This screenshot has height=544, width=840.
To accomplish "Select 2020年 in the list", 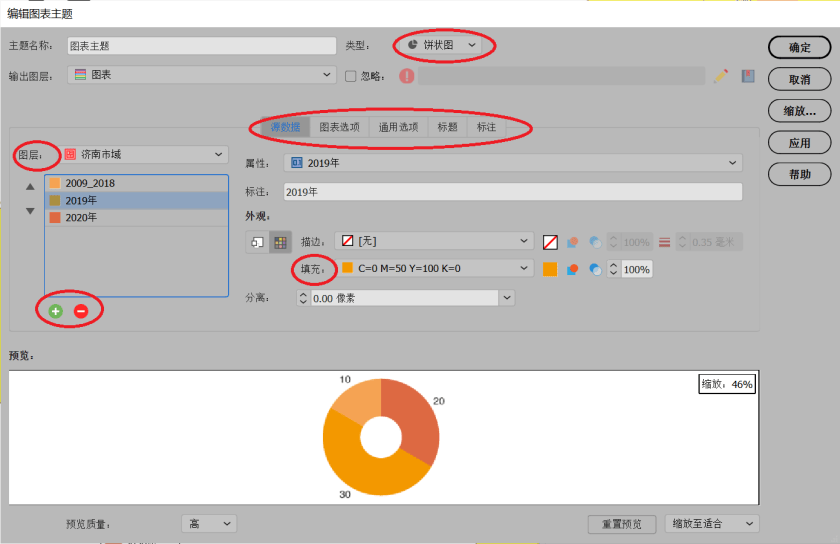I will 82,217.
